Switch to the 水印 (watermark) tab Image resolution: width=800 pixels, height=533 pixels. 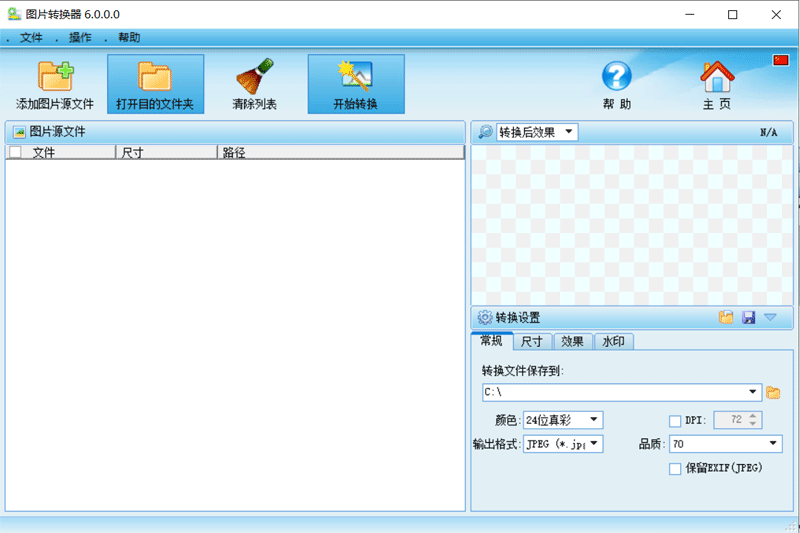pyautogui.click(x=613, y=342)
